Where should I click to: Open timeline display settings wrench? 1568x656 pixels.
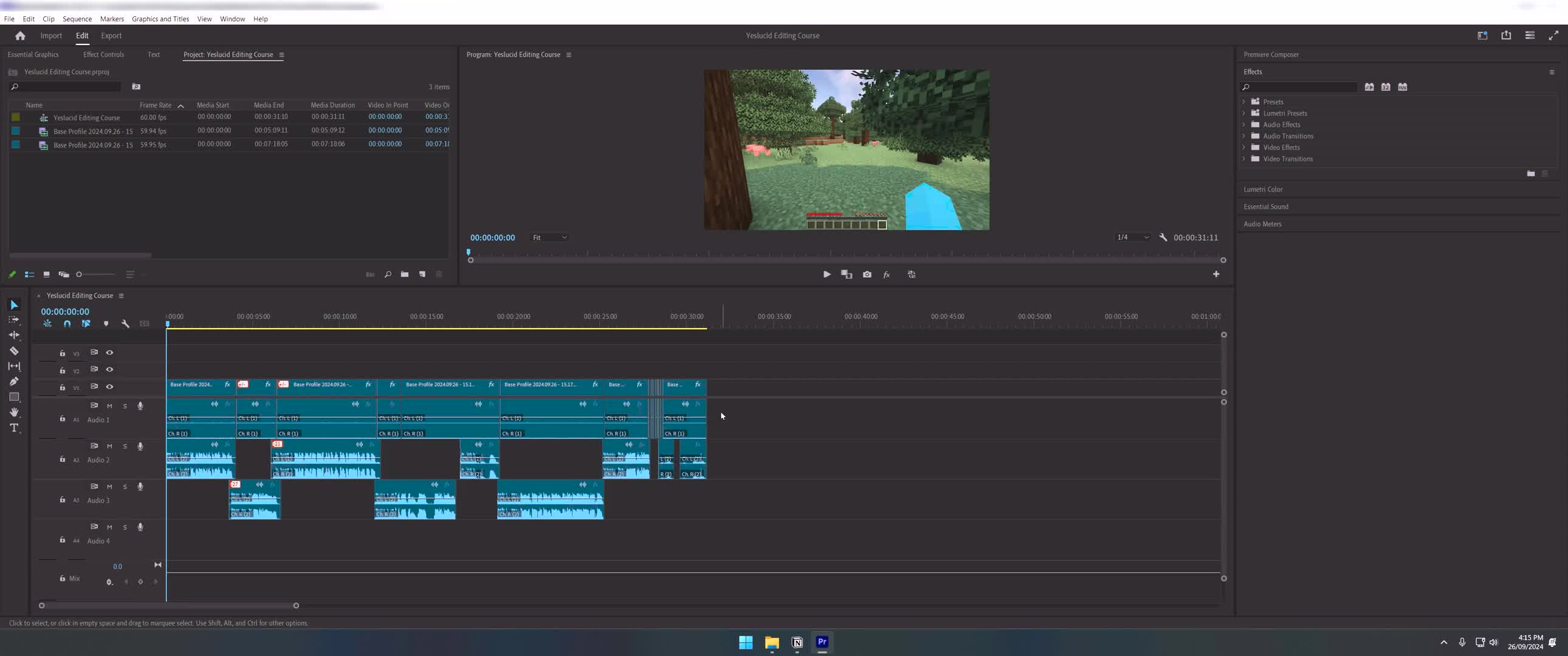click(125, 324)
